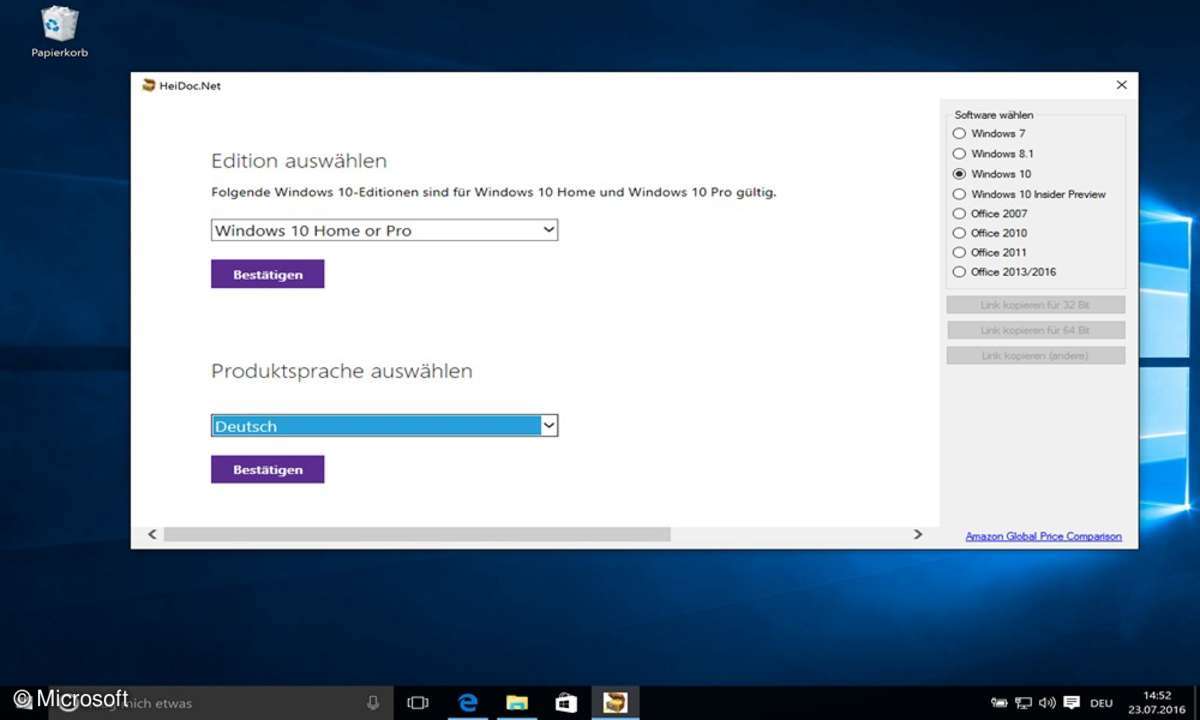Click the text starting 'Folgende Windows 10-Editionen'
The image size is (1200, 720).
(494, 192)
